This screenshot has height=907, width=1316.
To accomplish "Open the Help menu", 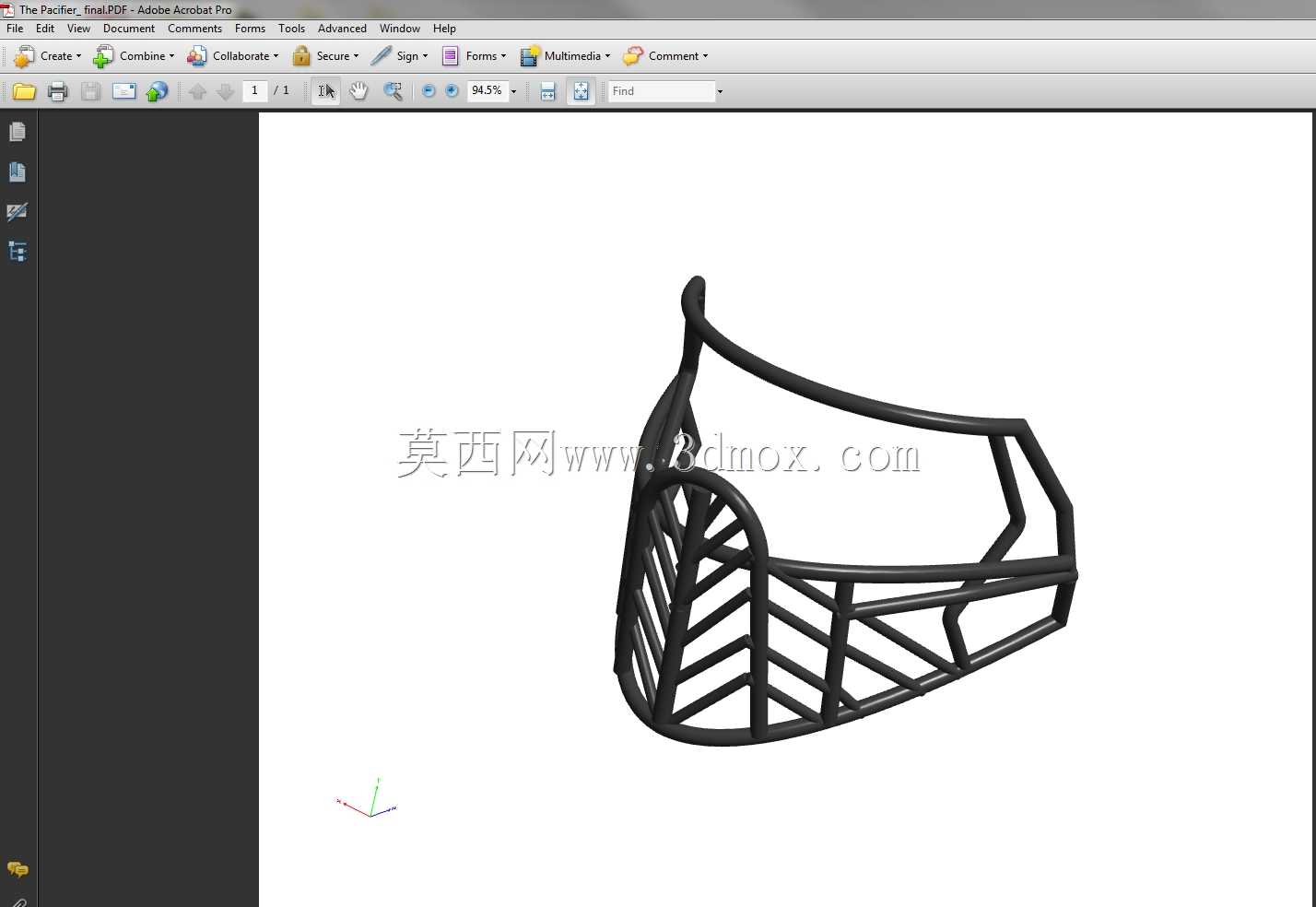I will click(444, 29).
